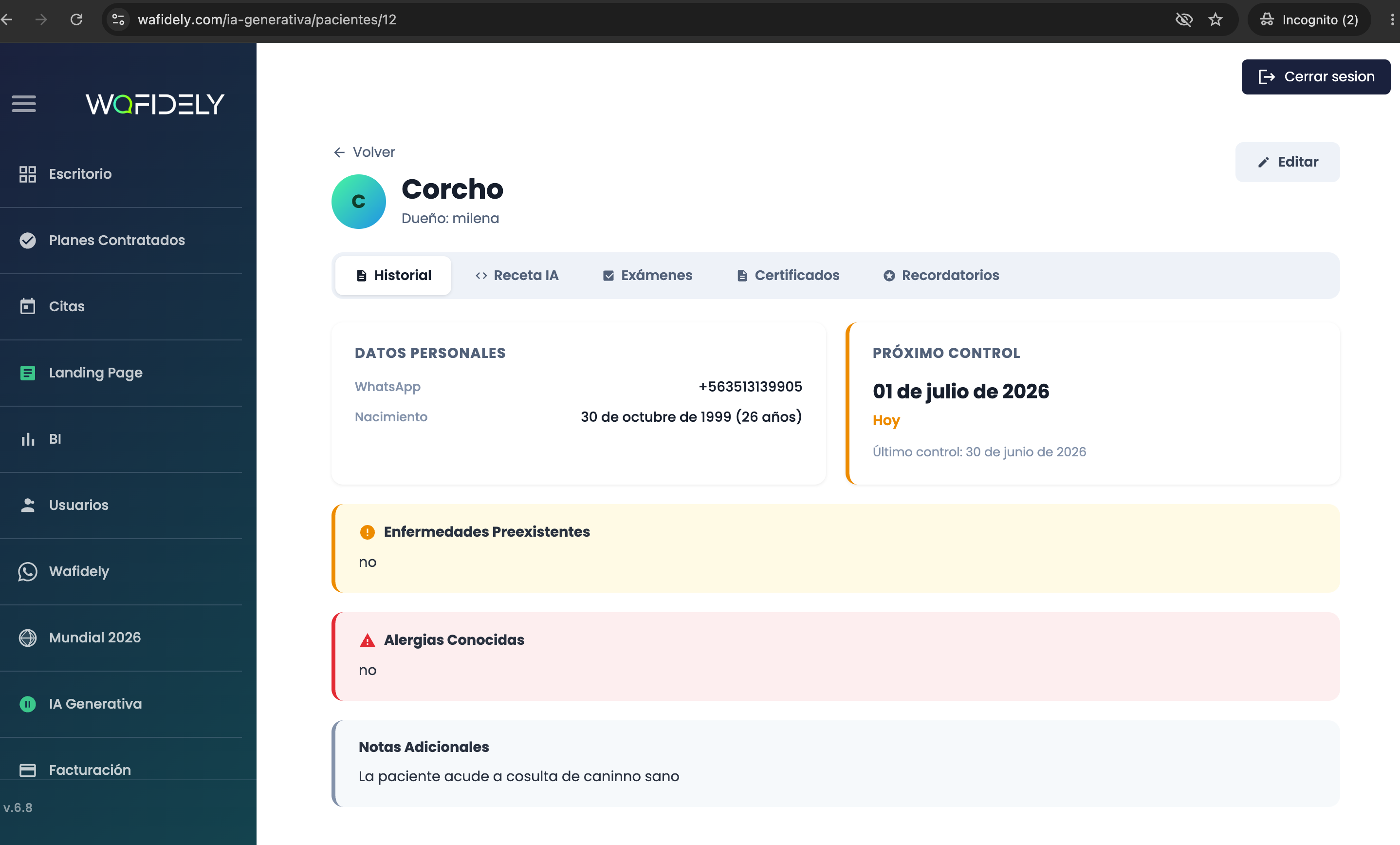Image resolution: width=1400 pixels, height=845 pixels.
Task: Click the Wafidely logo
Action: (155, 104)
